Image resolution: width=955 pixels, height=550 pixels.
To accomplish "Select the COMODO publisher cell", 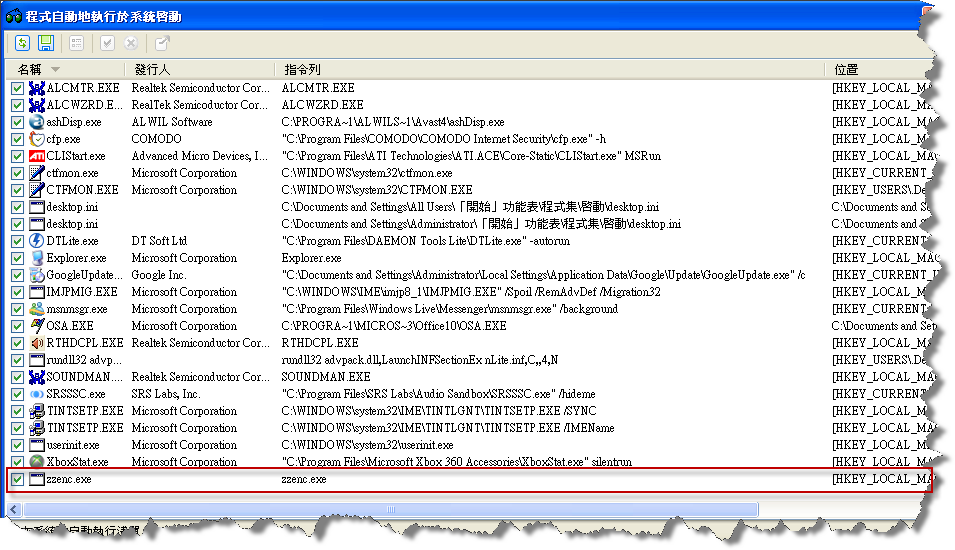I will (x=157, y=139).
